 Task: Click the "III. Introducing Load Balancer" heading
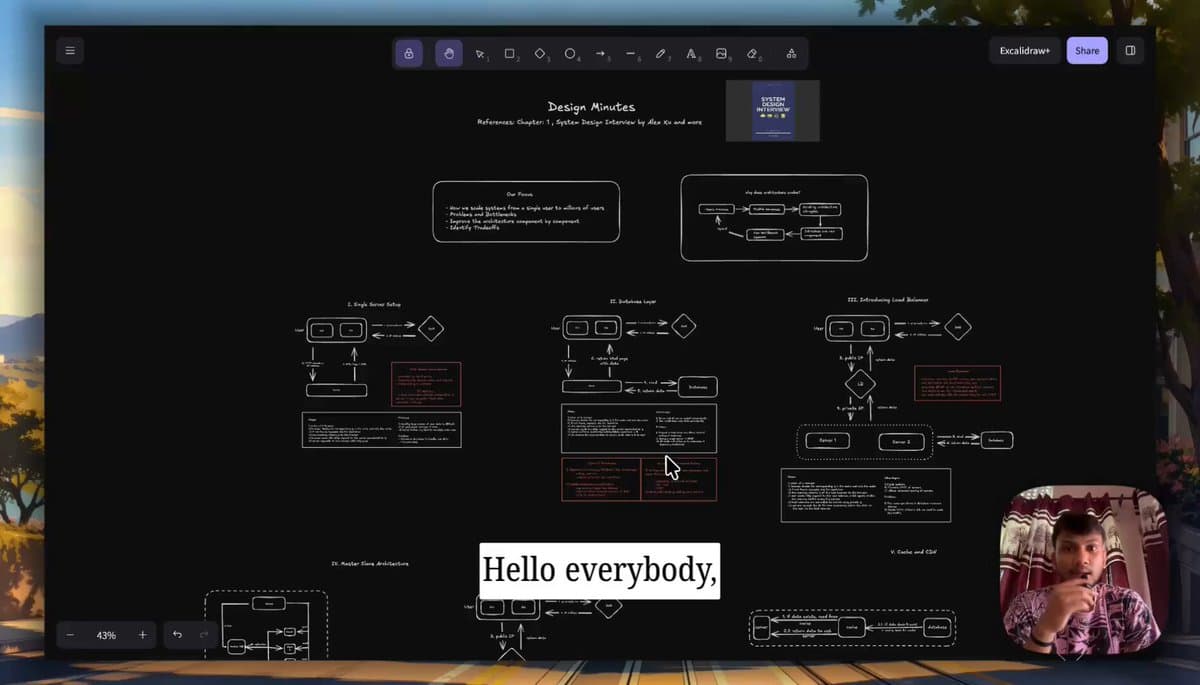tap(888, 300)
